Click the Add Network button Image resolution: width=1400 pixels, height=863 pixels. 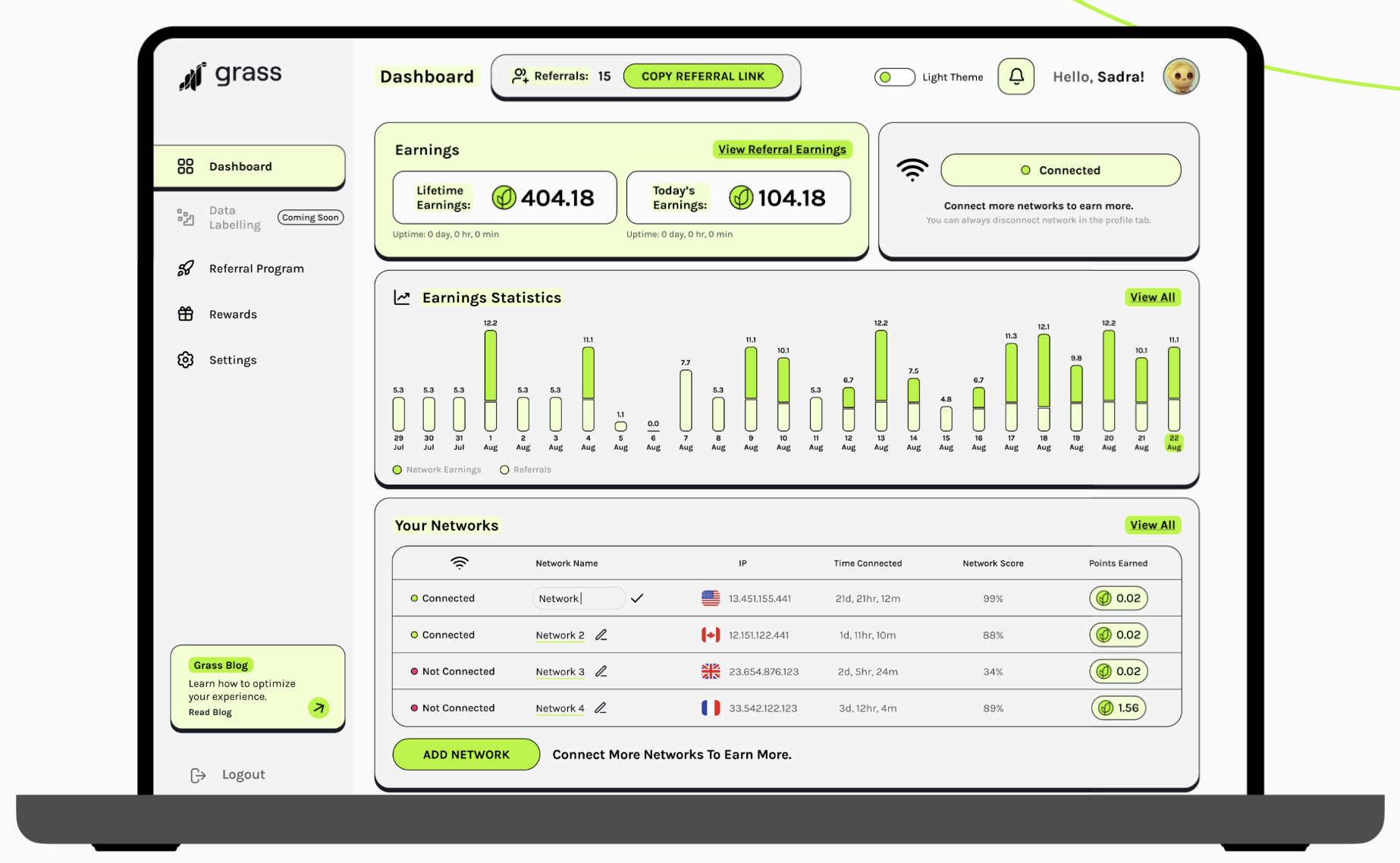click(466, 755)
